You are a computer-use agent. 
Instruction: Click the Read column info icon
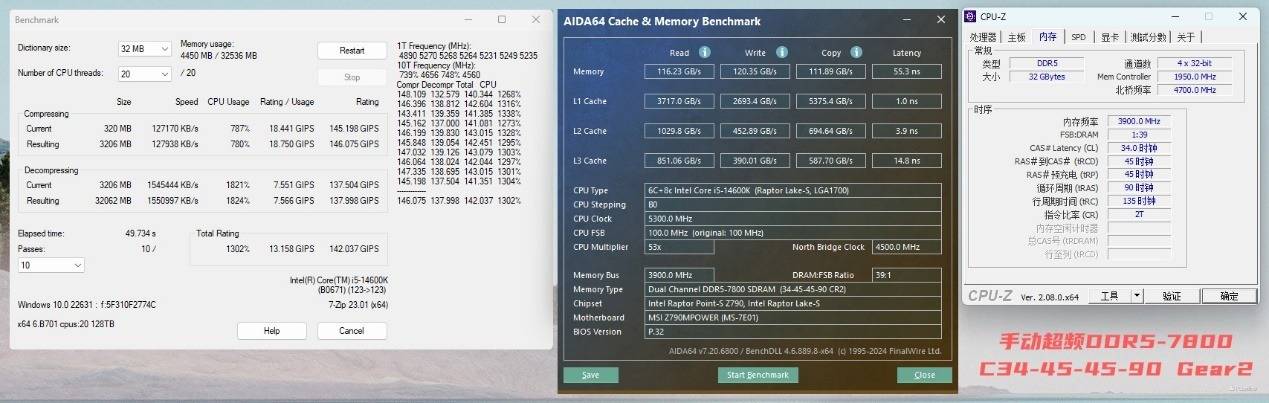[704, 53]
